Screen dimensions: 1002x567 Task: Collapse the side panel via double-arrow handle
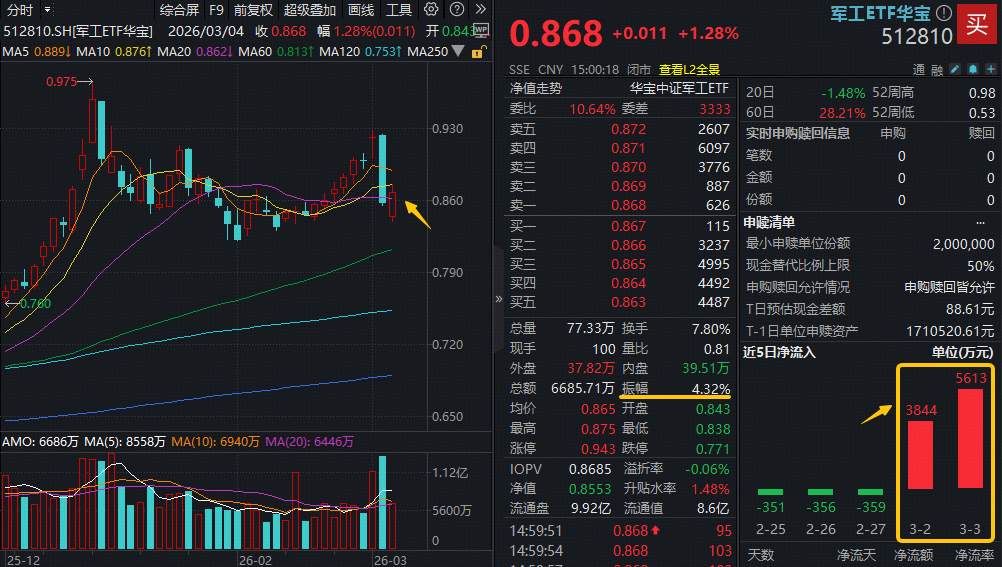pos(498,298)
